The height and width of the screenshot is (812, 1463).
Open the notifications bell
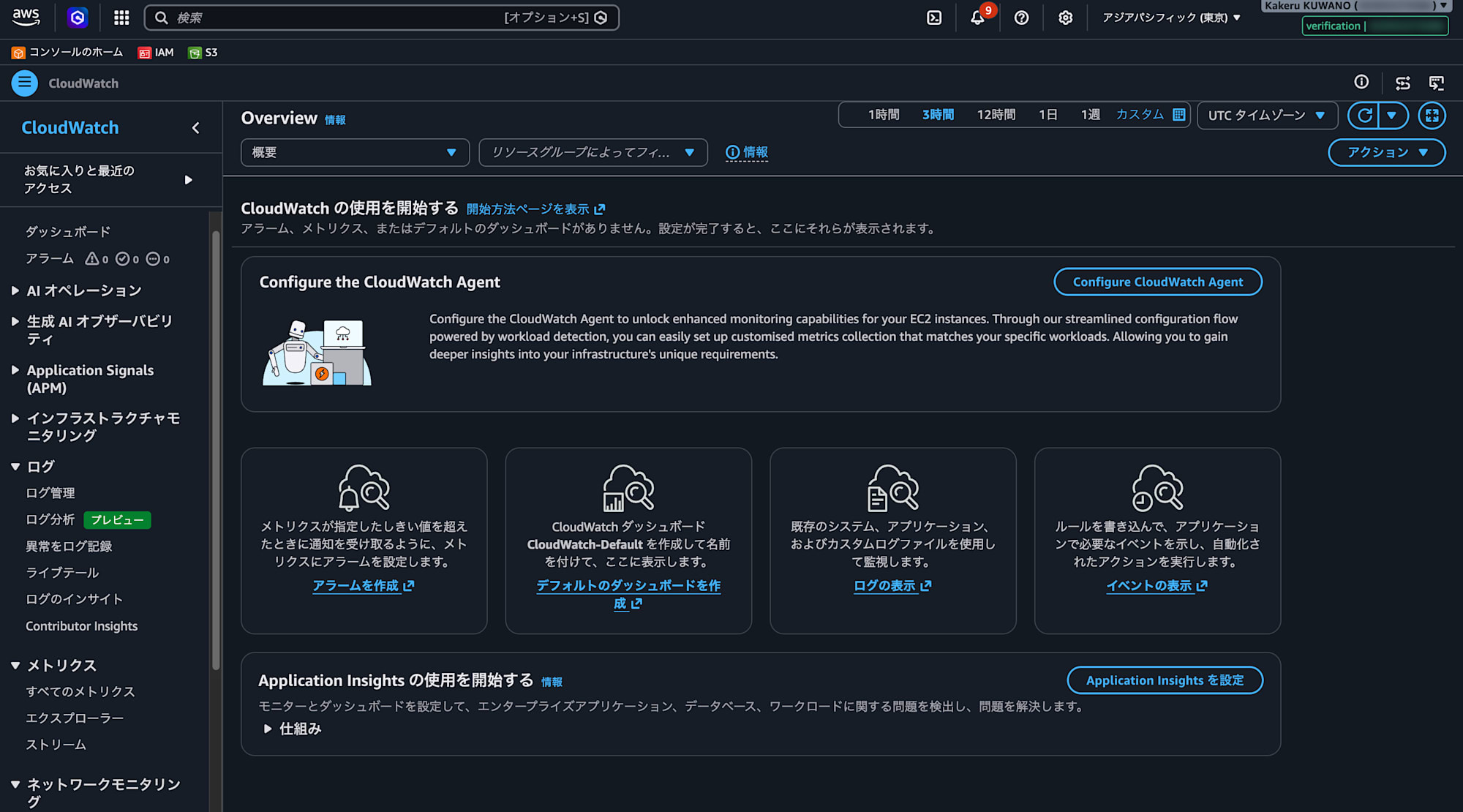tap(977, 18)
